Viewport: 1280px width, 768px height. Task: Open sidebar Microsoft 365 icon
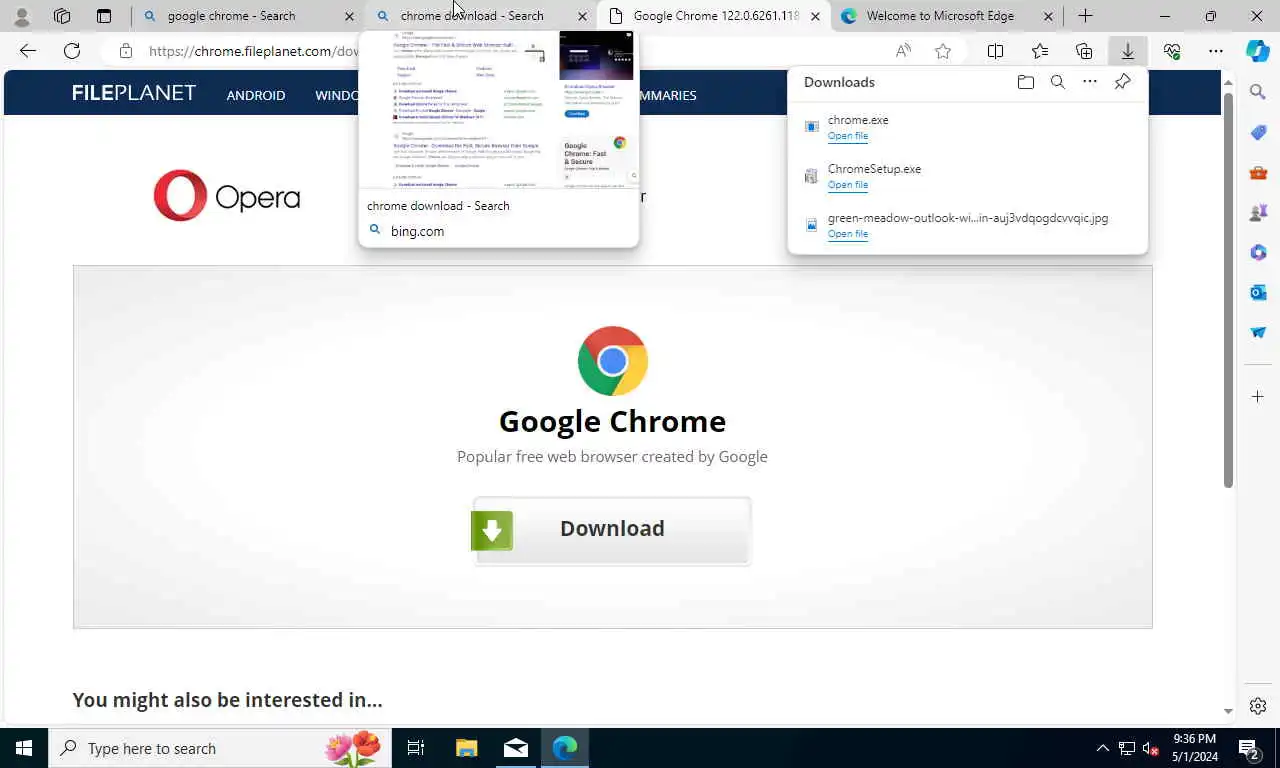1258,253
